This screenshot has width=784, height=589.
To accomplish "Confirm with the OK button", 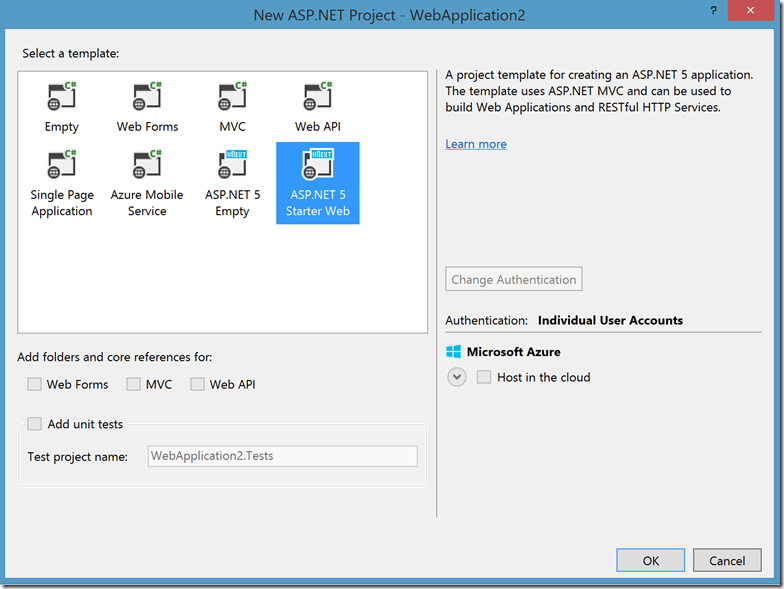I will pos(650,560).
